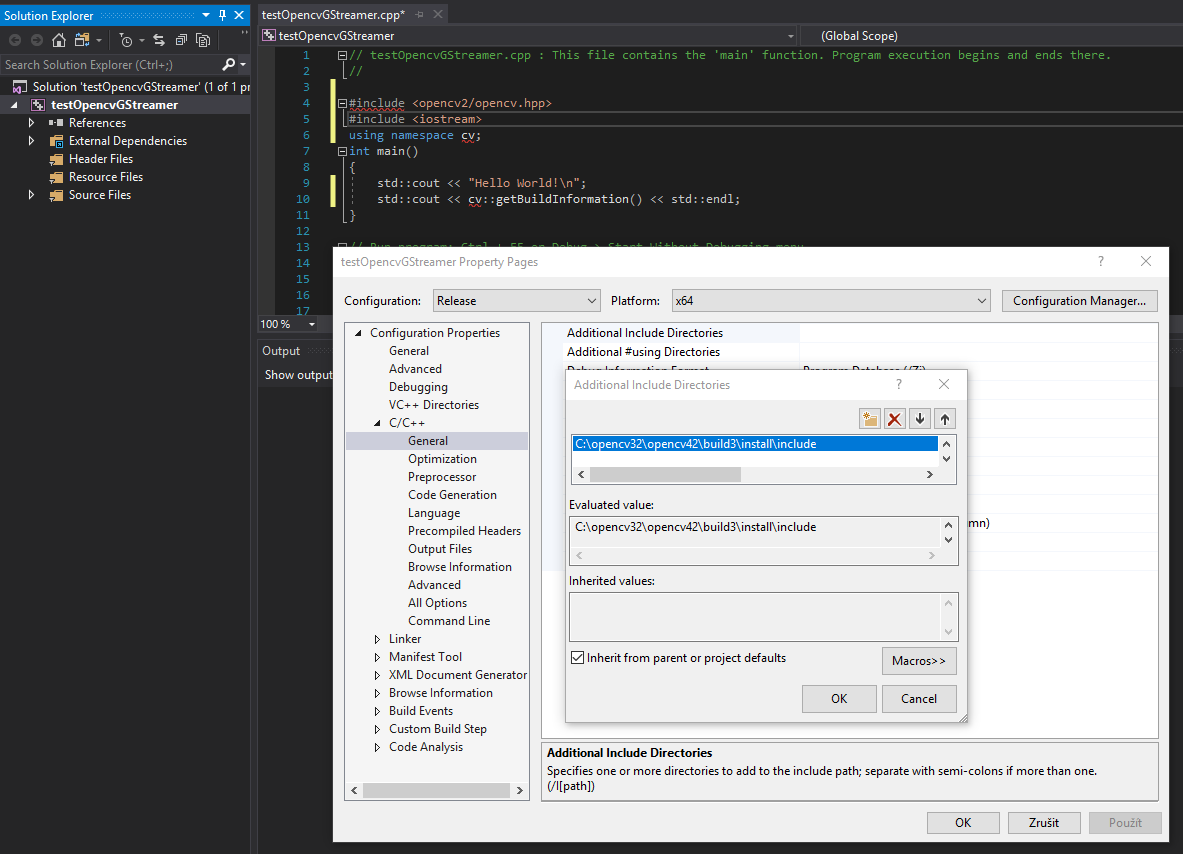Open the Platform x64 dropdown
Viewport: 1183px width, 854px height.
point(831,300)
